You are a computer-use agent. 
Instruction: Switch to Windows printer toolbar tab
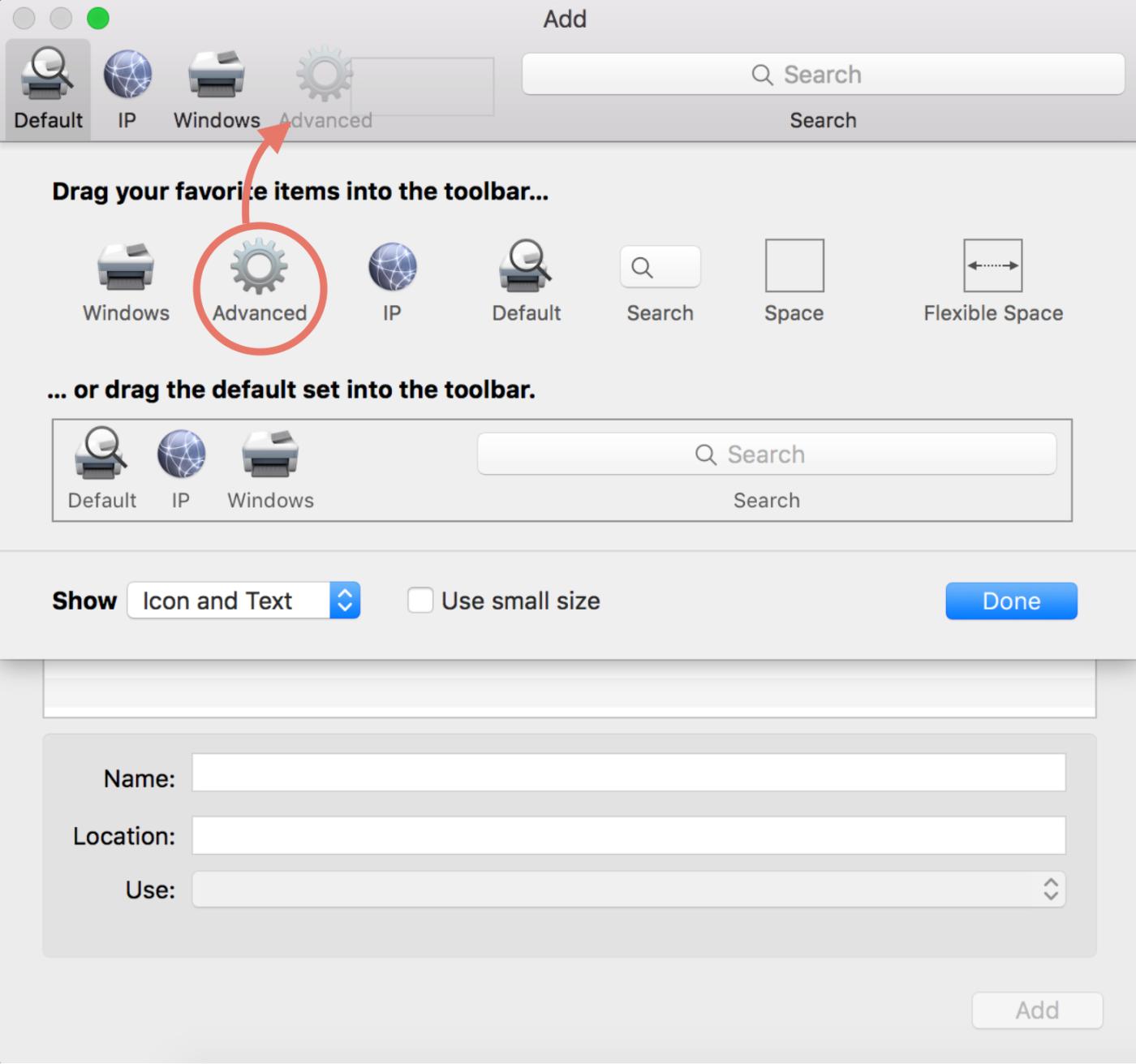217,89
